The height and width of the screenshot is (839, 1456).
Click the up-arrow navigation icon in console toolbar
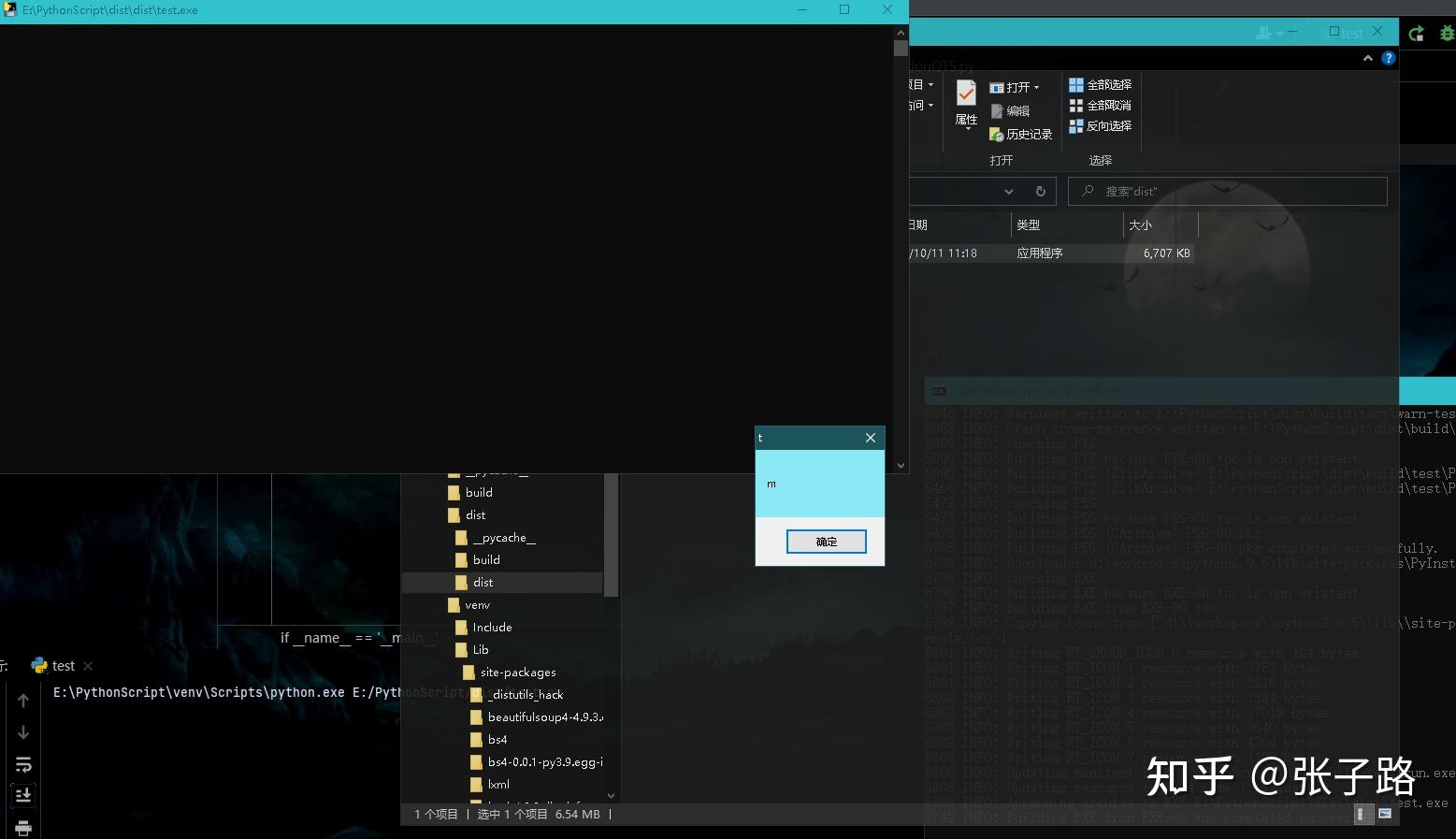[23, 700]
